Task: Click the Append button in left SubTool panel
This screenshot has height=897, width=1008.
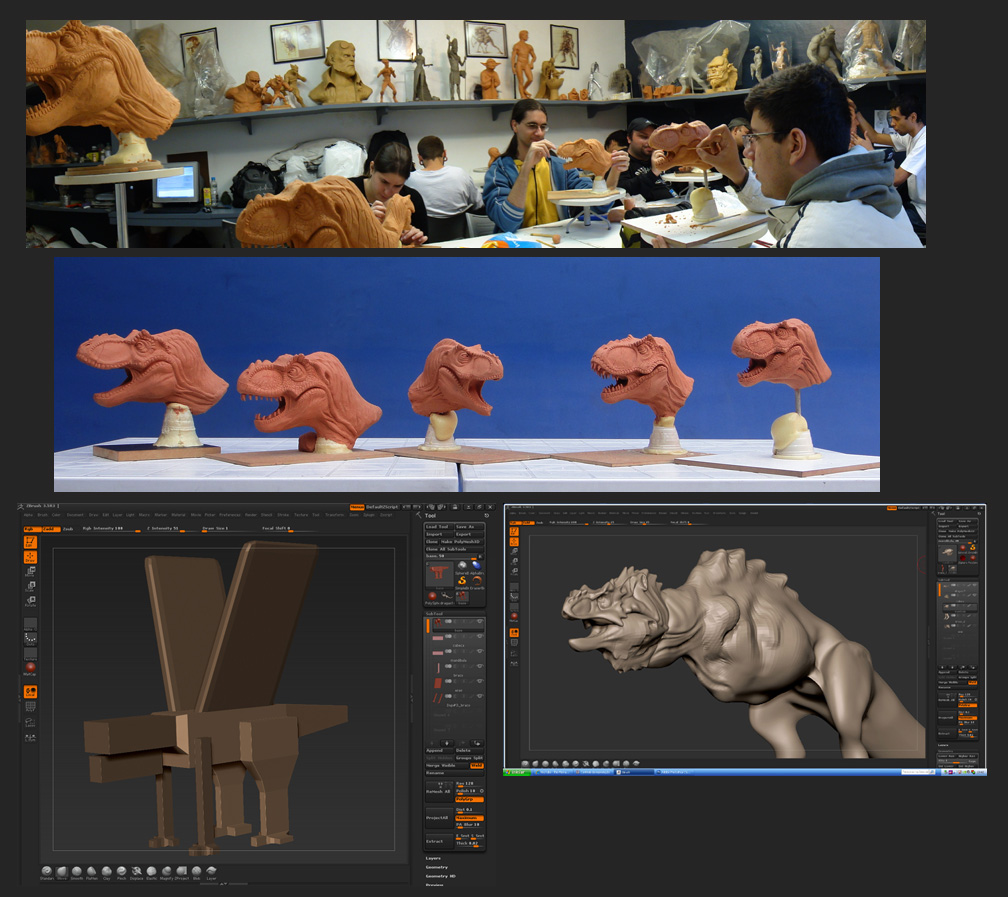Action: (x=438, y=749)
